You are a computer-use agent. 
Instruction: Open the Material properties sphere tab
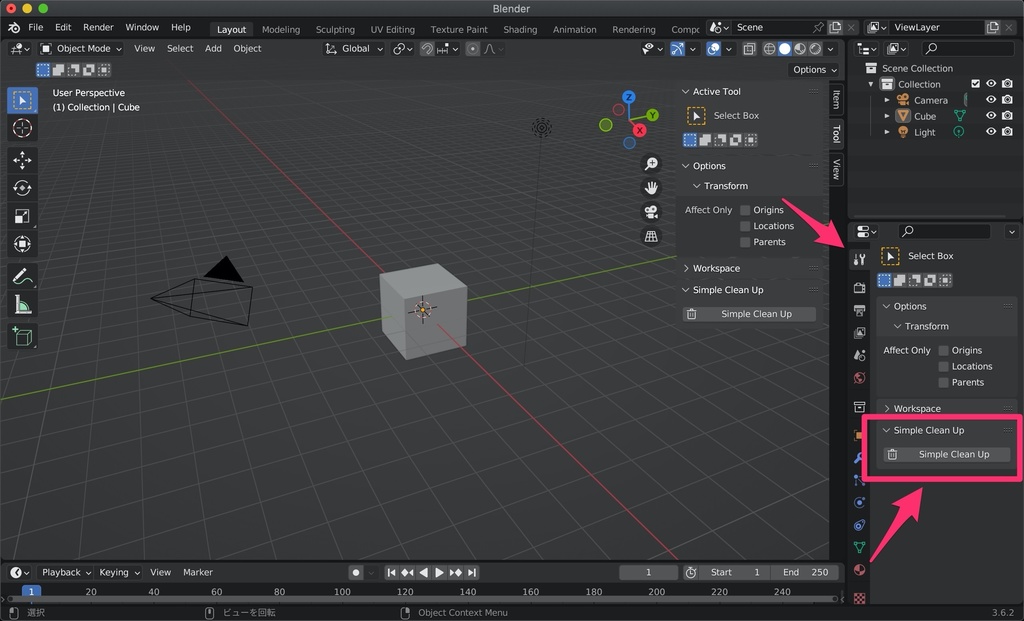[x=858, y=571]
